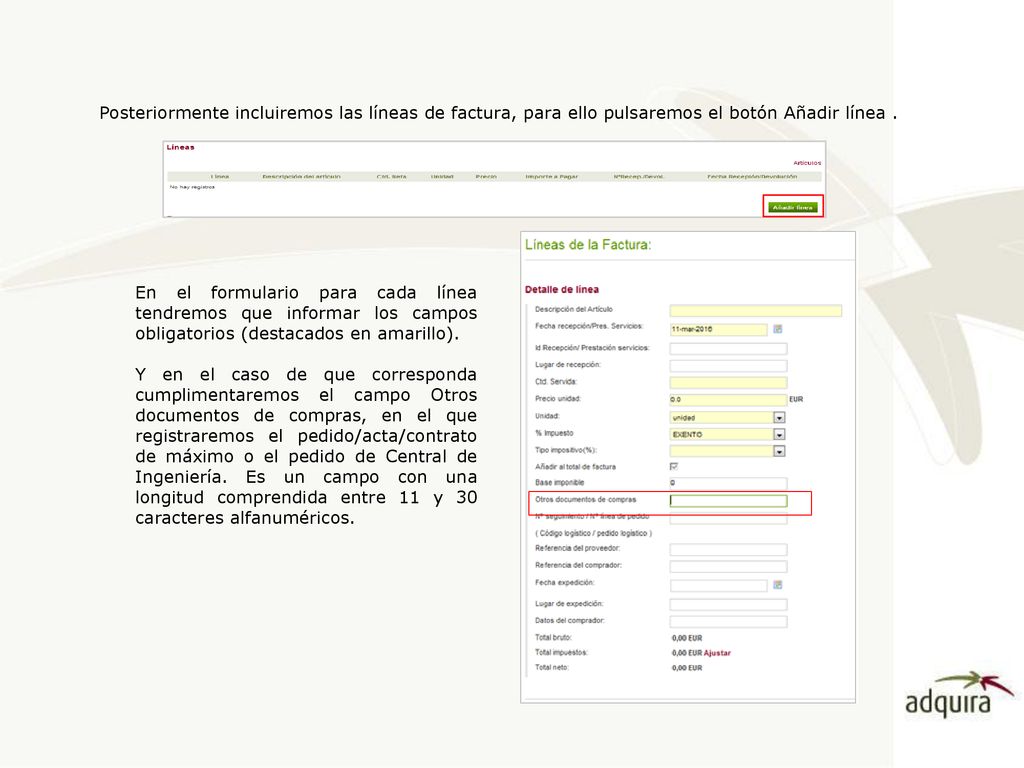The image size is (1024, 768).
Task: Click the Añadir línea green button
Action: coord(792,207)
